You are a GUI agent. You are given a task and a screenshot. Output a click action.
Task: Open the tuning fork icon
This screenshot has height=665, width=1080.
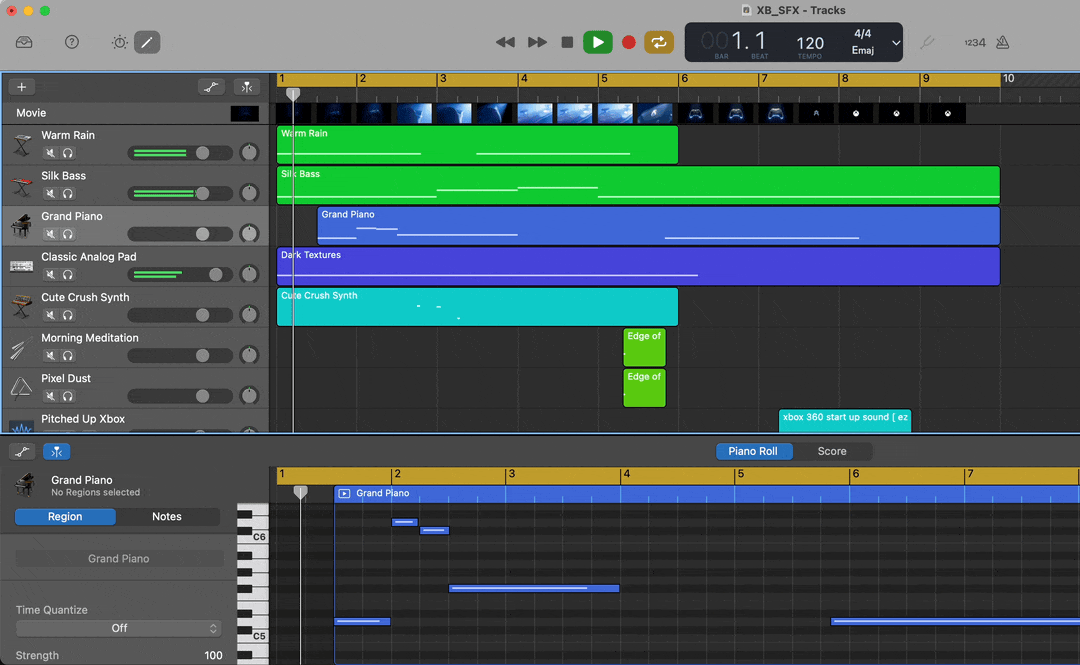point(925,42)
